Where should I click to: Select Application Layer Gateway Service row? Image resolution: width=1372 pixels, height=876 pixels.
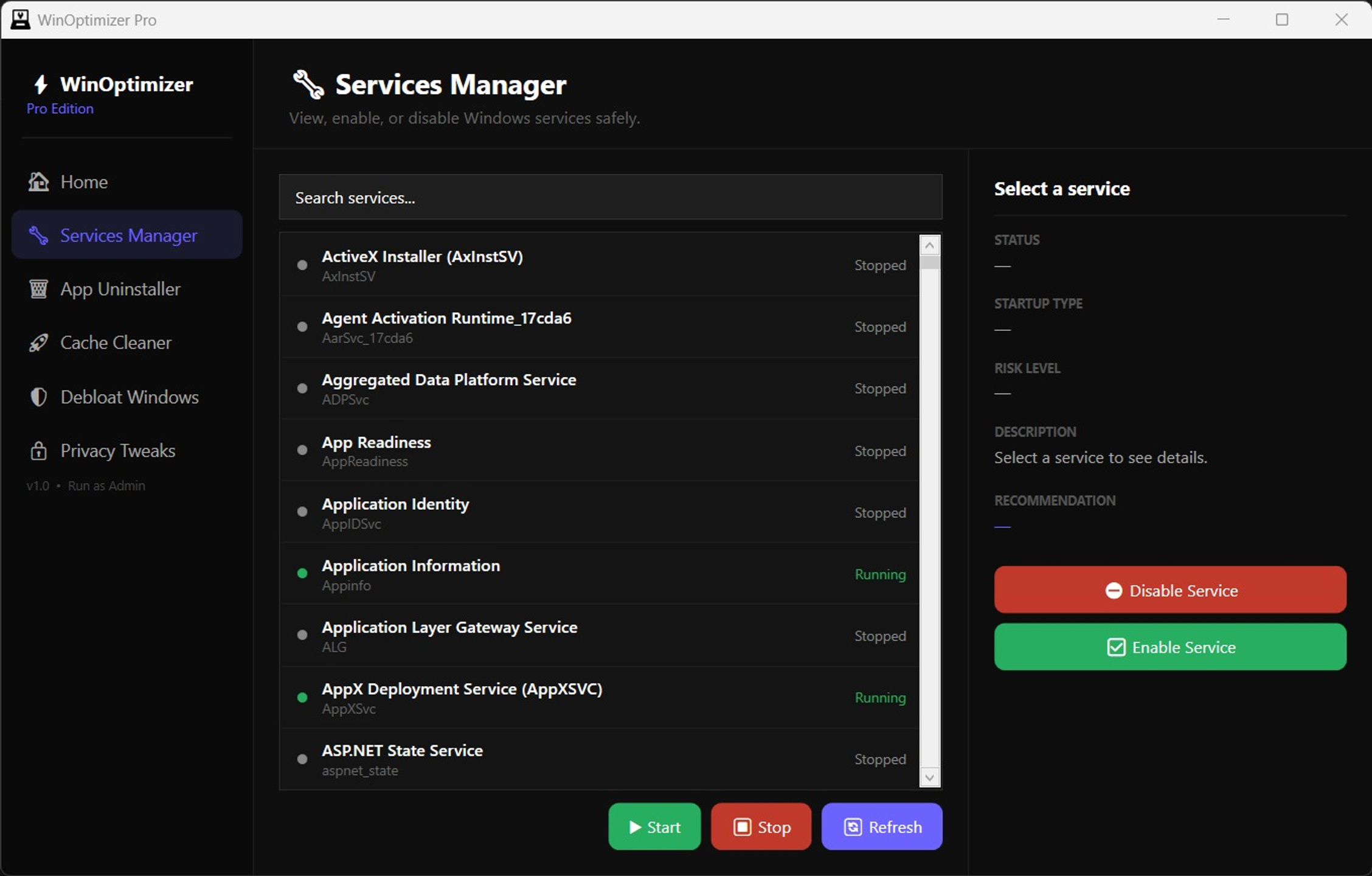pyautogui.click(x=600, y=636)
